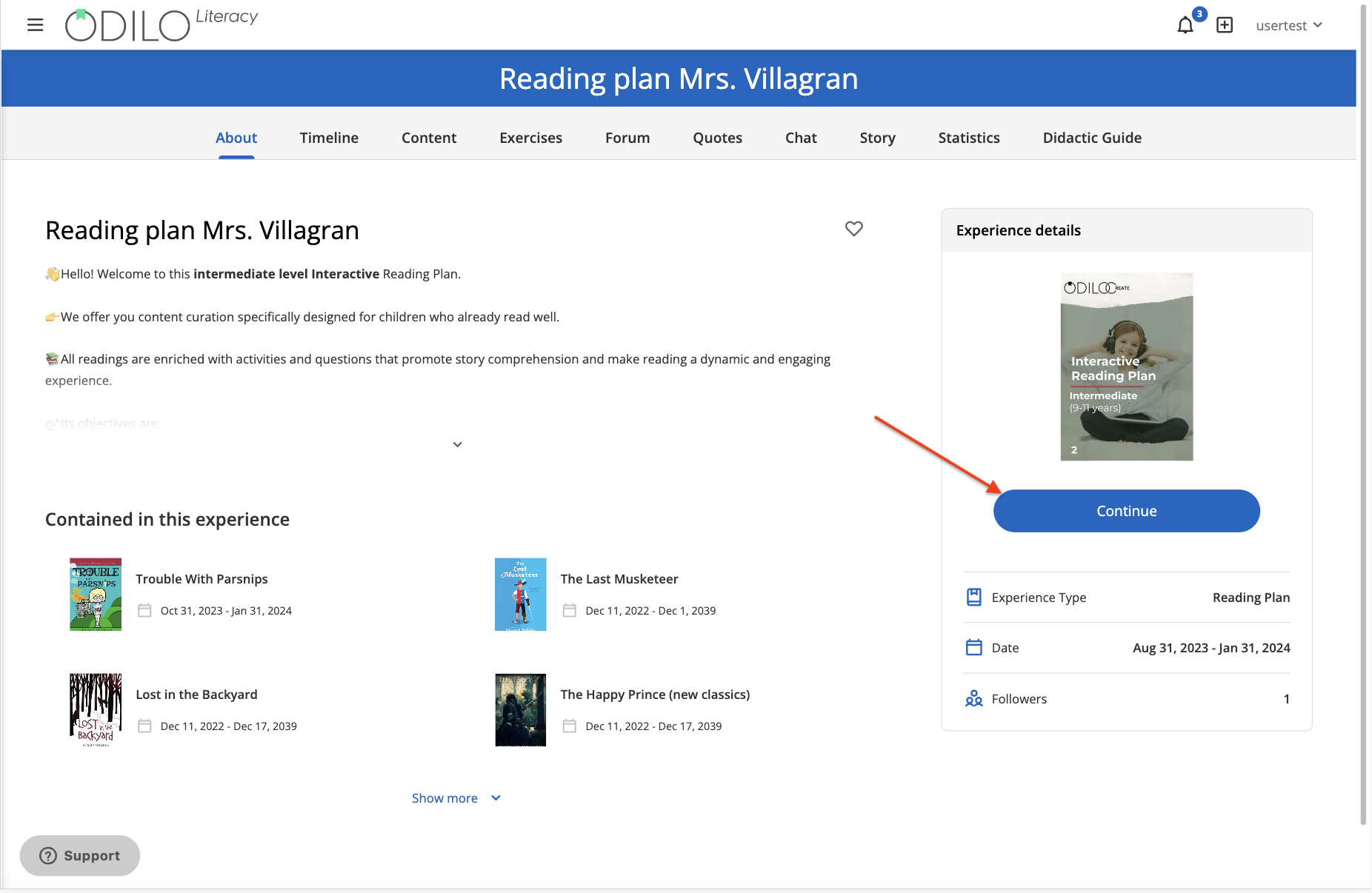Click the plus-square add icon in header
This screenshot has width=1372, height=893.
click(1225, 25)
